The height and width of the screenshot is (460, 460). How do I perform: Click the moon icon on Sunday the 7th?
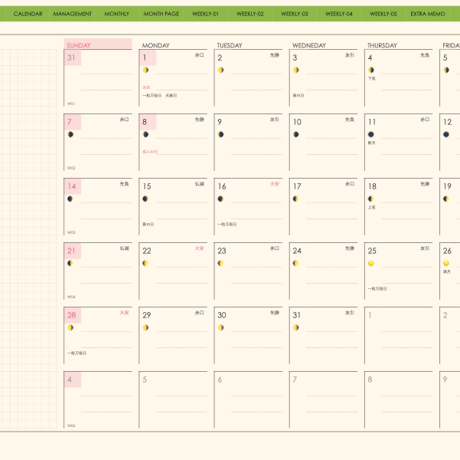click(70, 134)
